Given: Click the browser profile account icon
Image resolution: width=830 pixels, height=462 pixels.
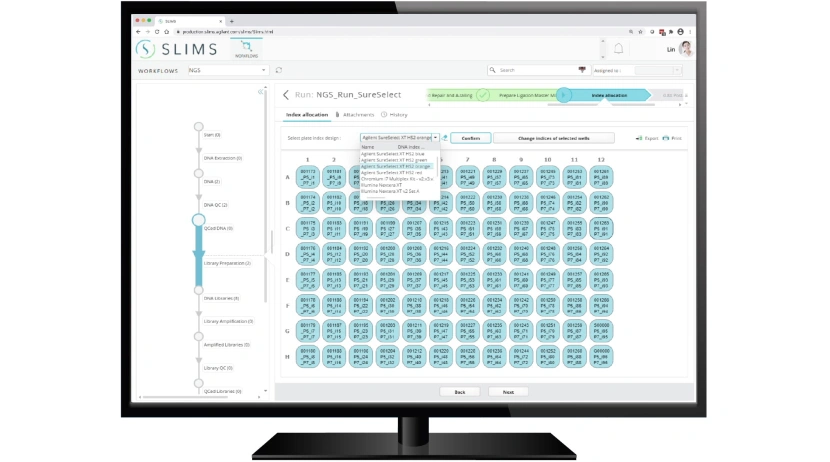Looking at the screenshot, I should (x=680, y=32).
